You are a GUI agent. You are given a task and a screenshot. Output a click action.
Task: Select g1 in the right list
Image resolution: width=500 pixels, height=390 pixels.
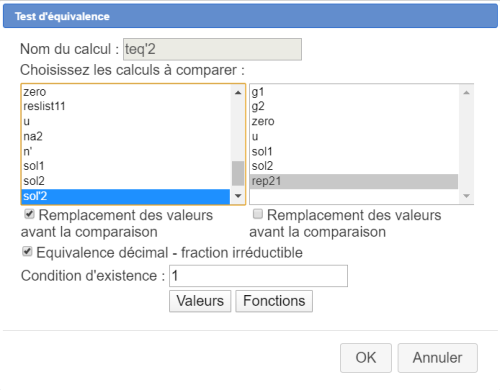point(354,92)
